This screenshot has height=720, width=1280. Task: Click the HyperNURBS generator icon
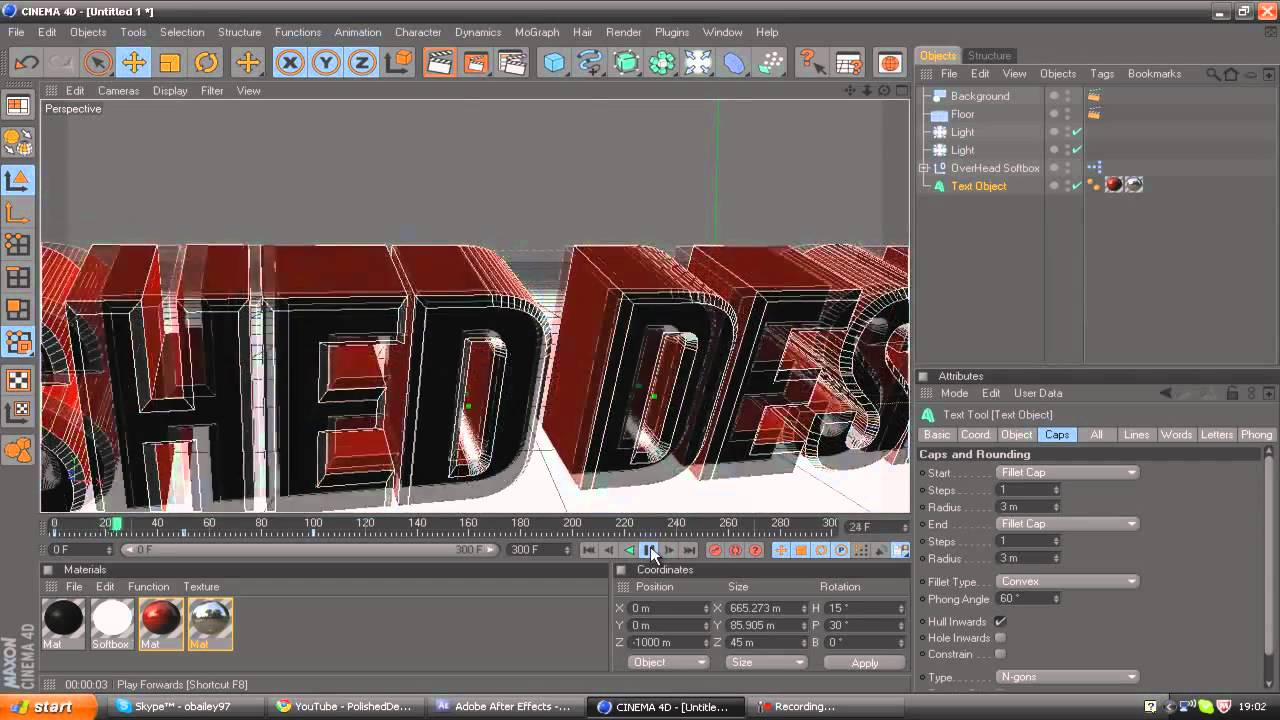(x=626, y=63)
